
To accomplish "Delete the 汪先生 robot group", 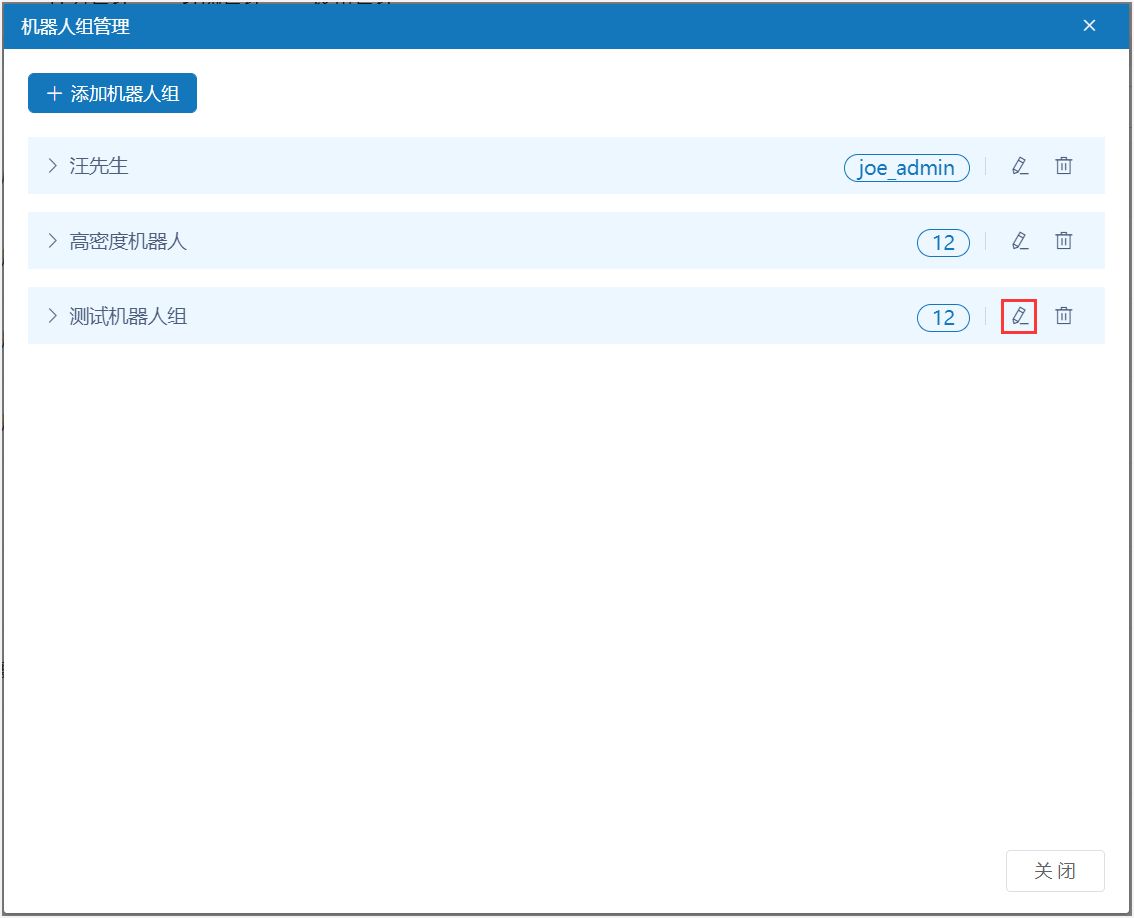I will (1064, 166).
